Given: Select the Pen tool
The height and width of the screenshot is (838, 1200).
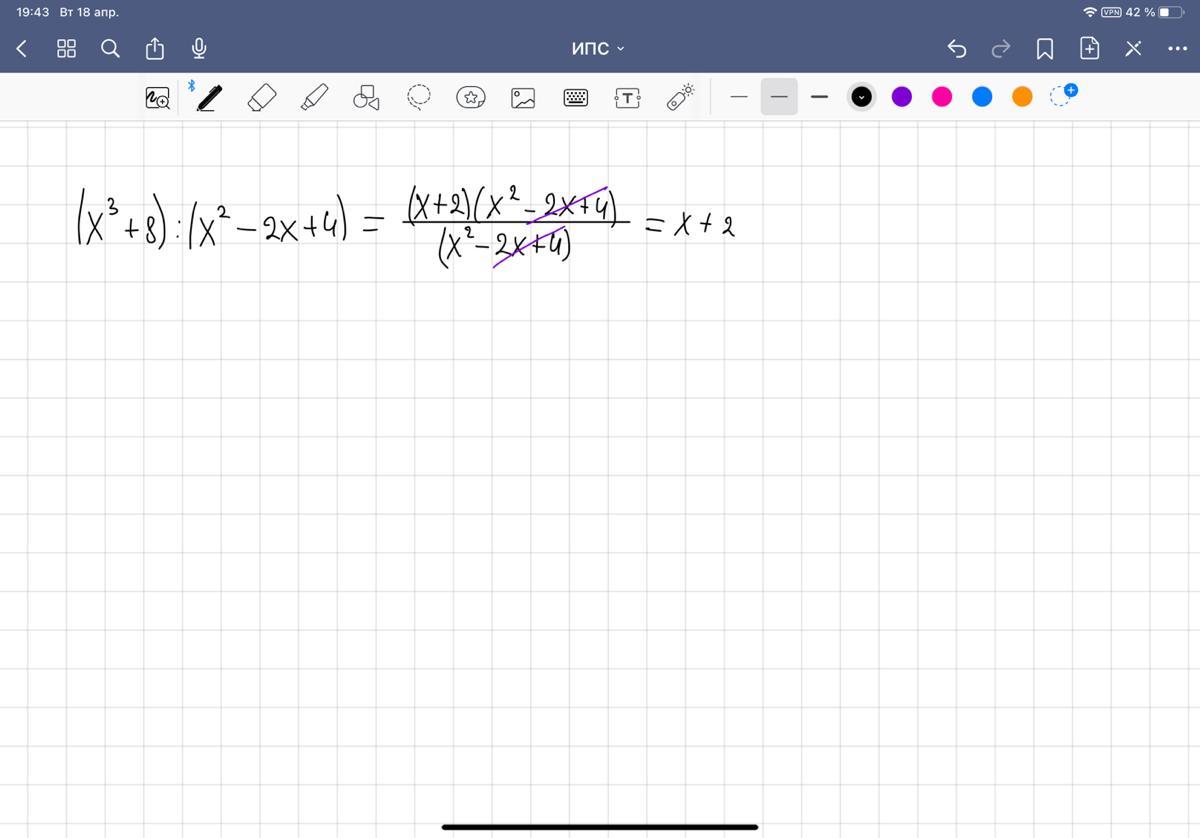Looking at the screenshot, I should pos(209,97).
